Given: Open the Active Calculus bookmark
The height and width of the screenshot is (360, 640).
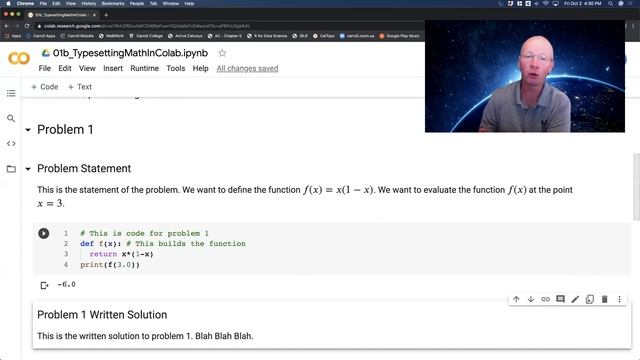Looking at the screenshot, I should coord(185,36).
